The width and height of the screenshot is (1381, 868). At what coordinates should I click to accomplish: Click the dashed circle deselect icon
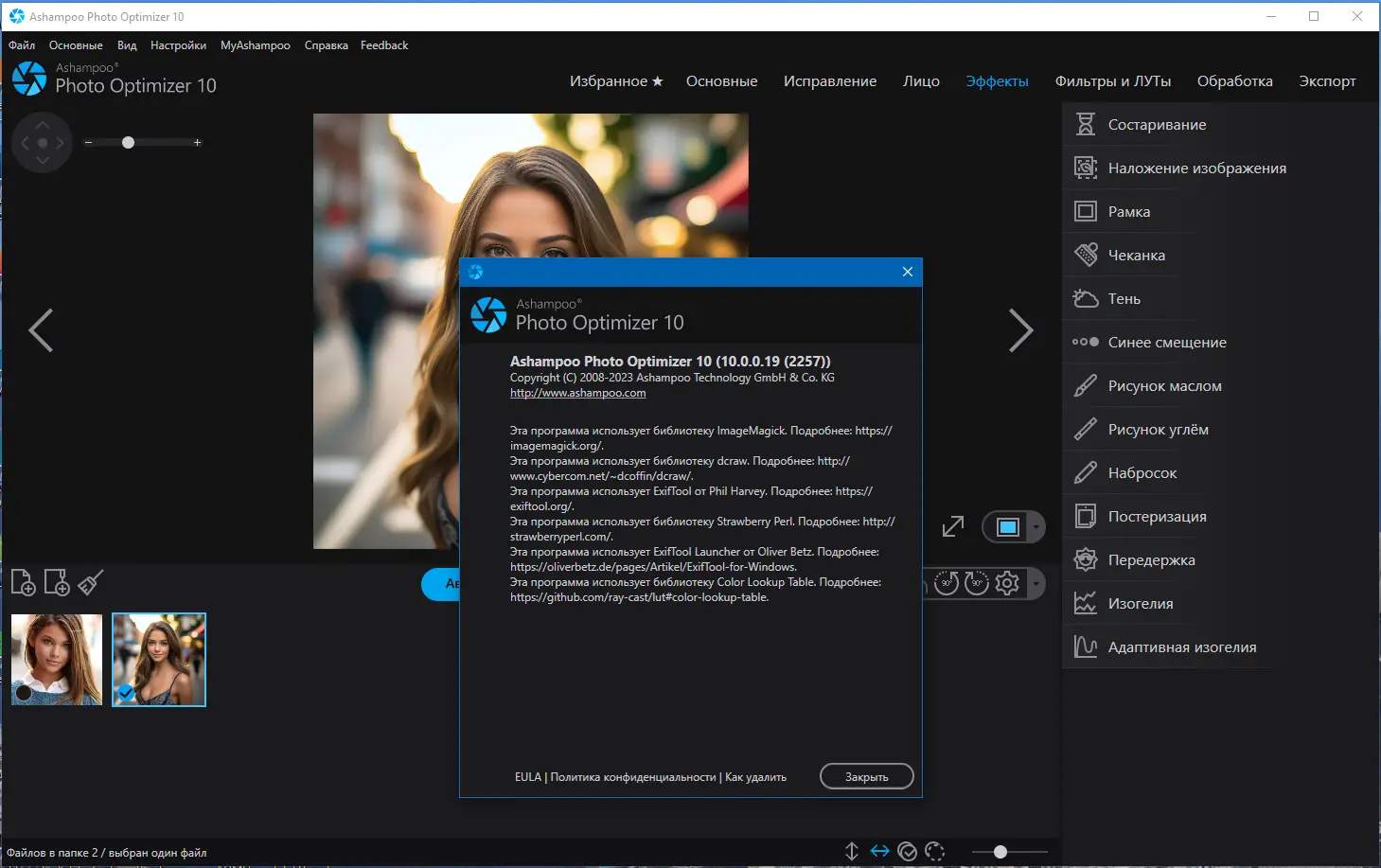click(935, 852)
